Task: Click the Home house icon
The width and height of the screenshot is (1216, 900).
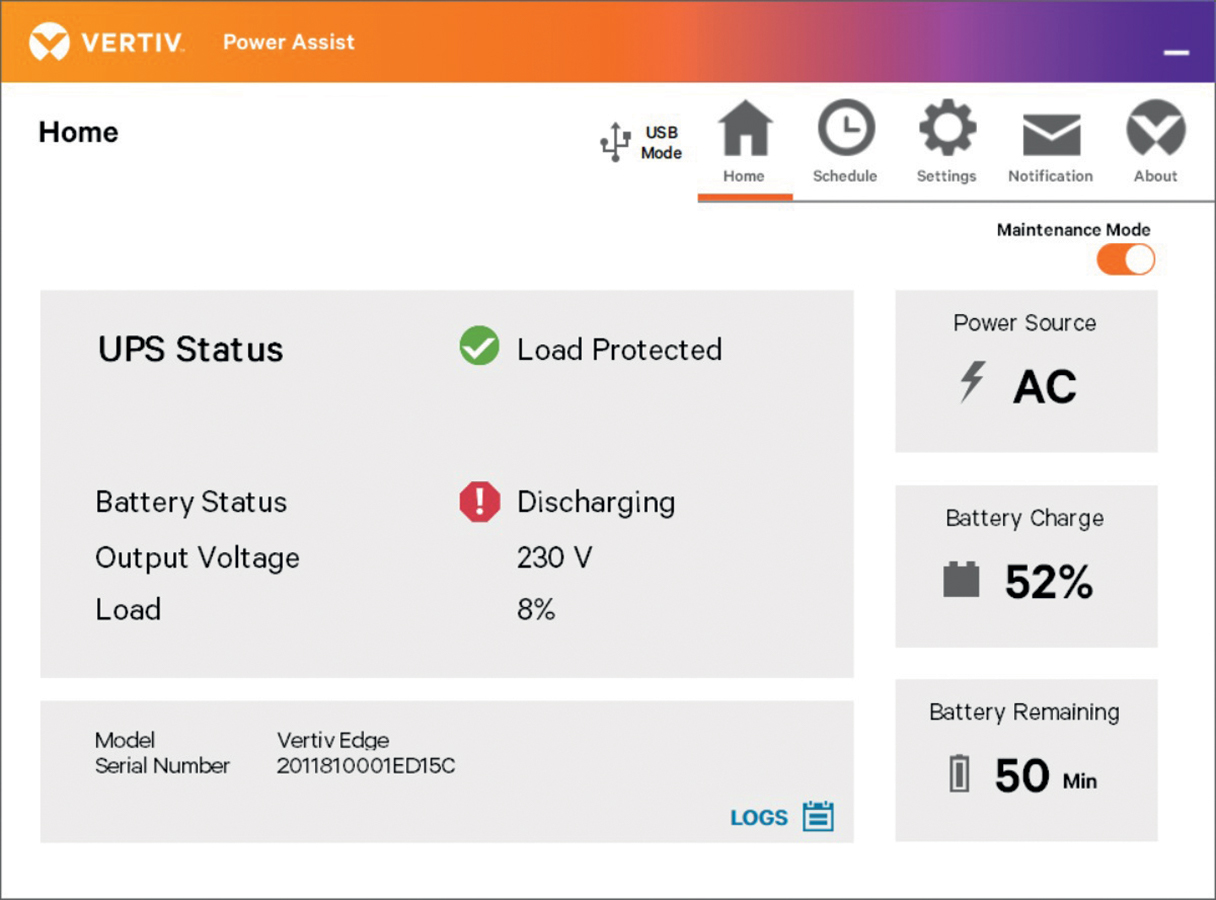Action: (x=745, y=129)
